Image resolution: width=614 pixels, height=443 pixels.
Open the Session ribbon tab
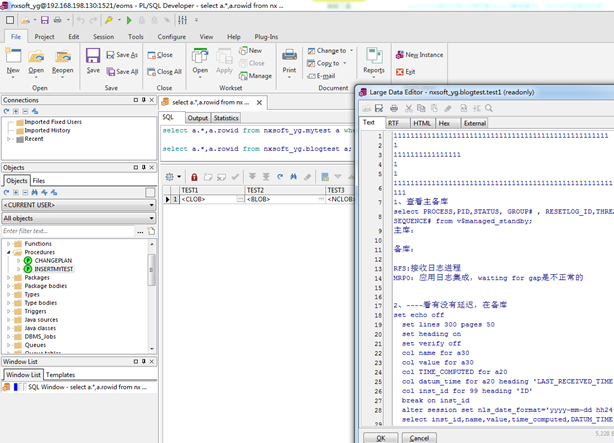point(103,37)
